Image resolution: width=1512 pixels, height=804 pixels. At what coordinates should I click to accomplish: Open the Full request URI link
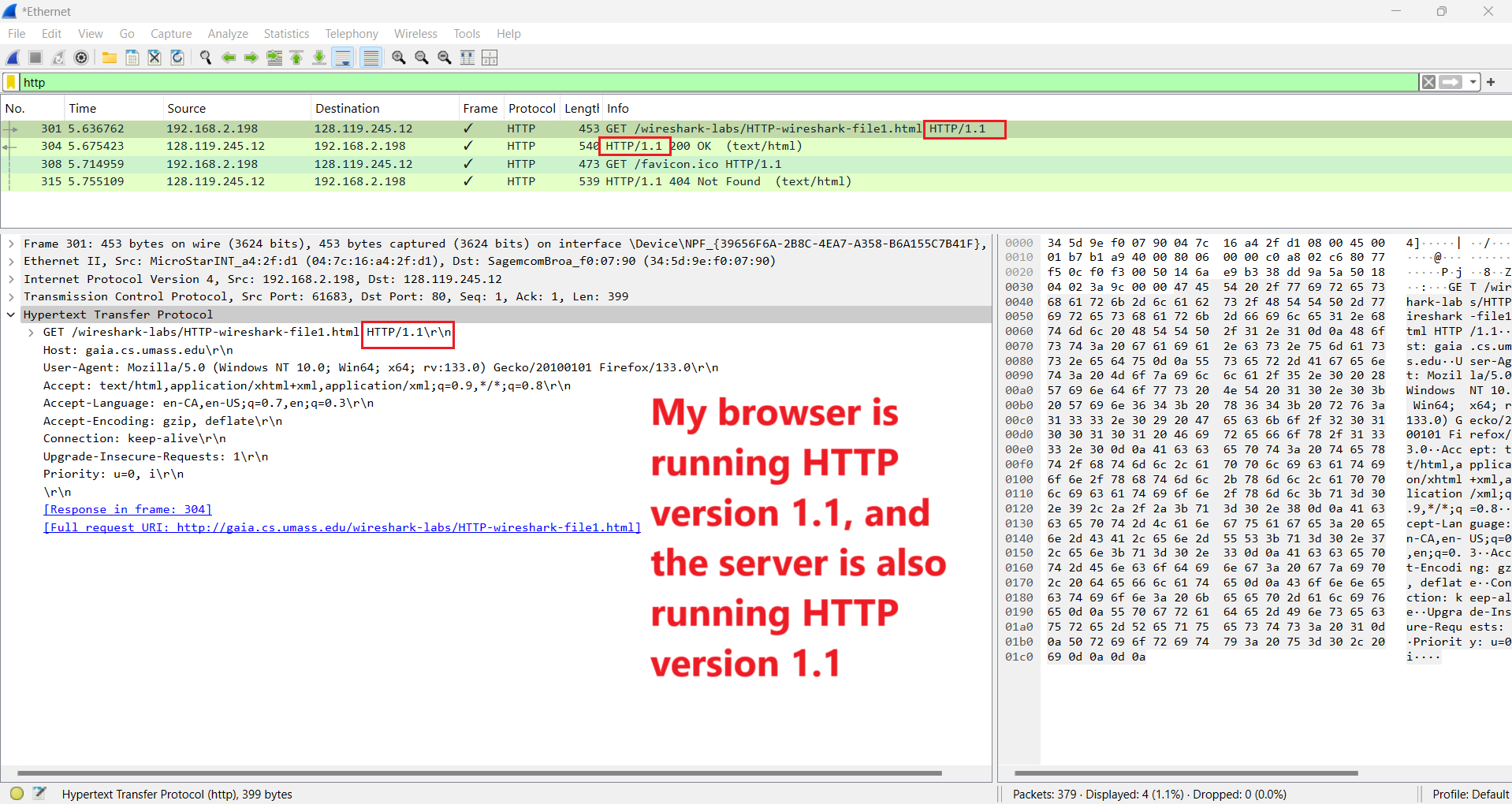(x=342, y=527)
